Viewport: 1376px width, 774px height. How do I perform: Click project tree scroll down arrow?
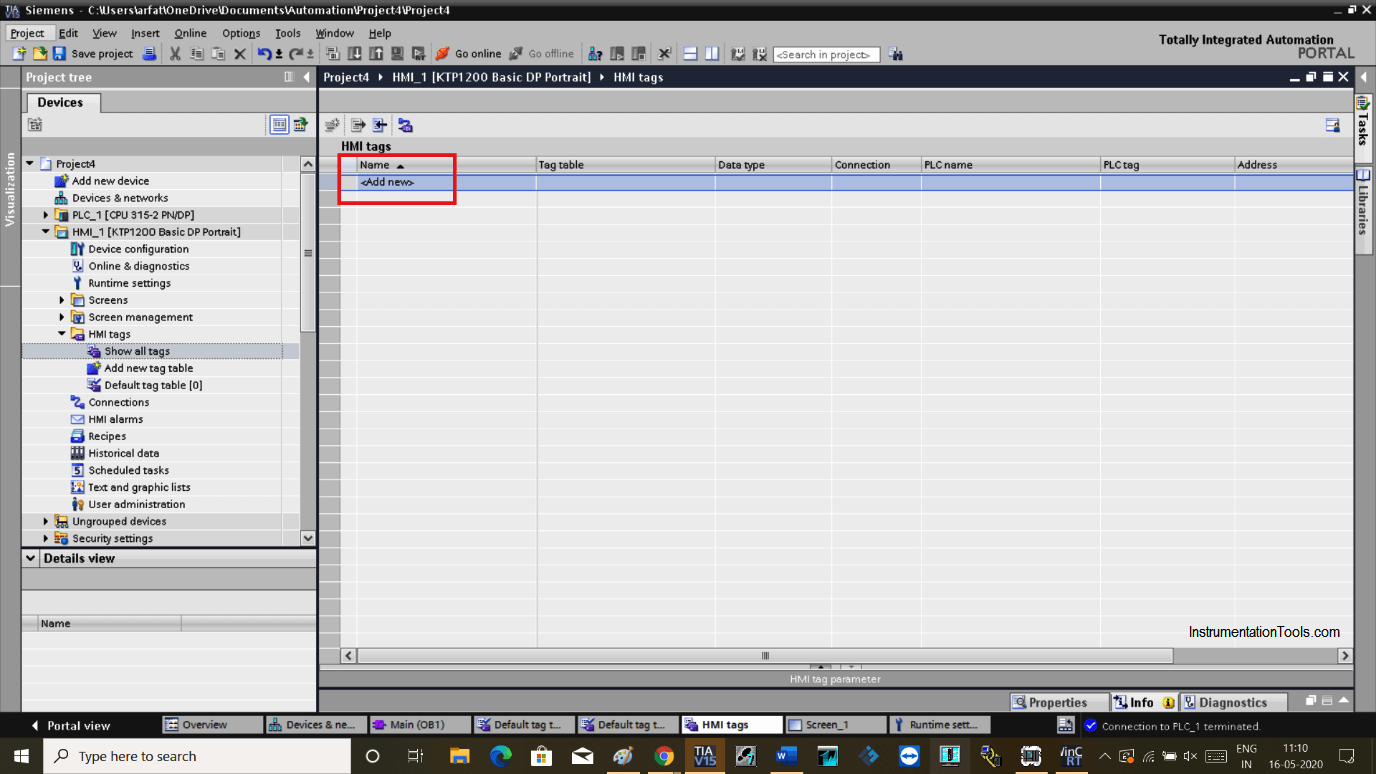point(308,538)
